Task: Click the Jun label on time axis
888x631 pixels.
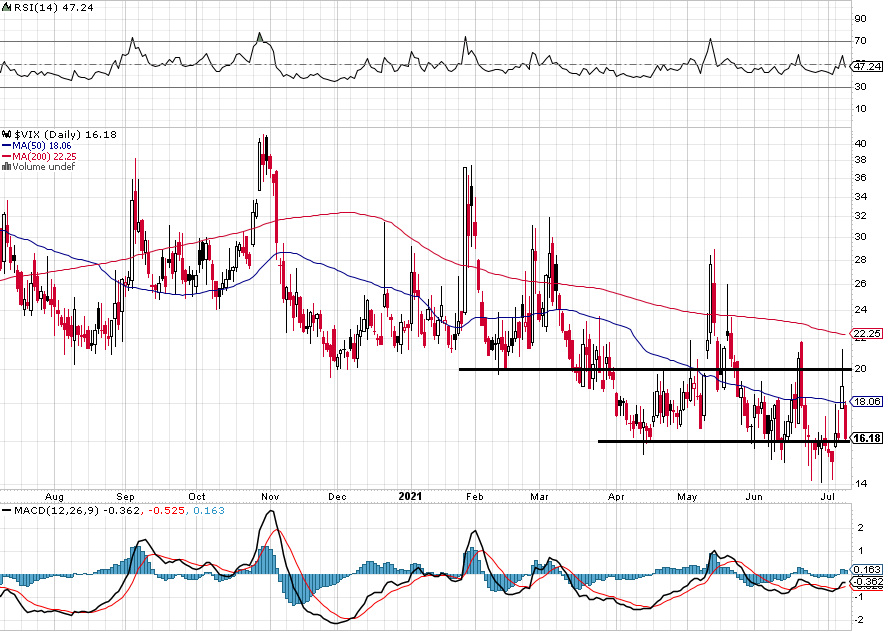Action: [x=754, y=497]
